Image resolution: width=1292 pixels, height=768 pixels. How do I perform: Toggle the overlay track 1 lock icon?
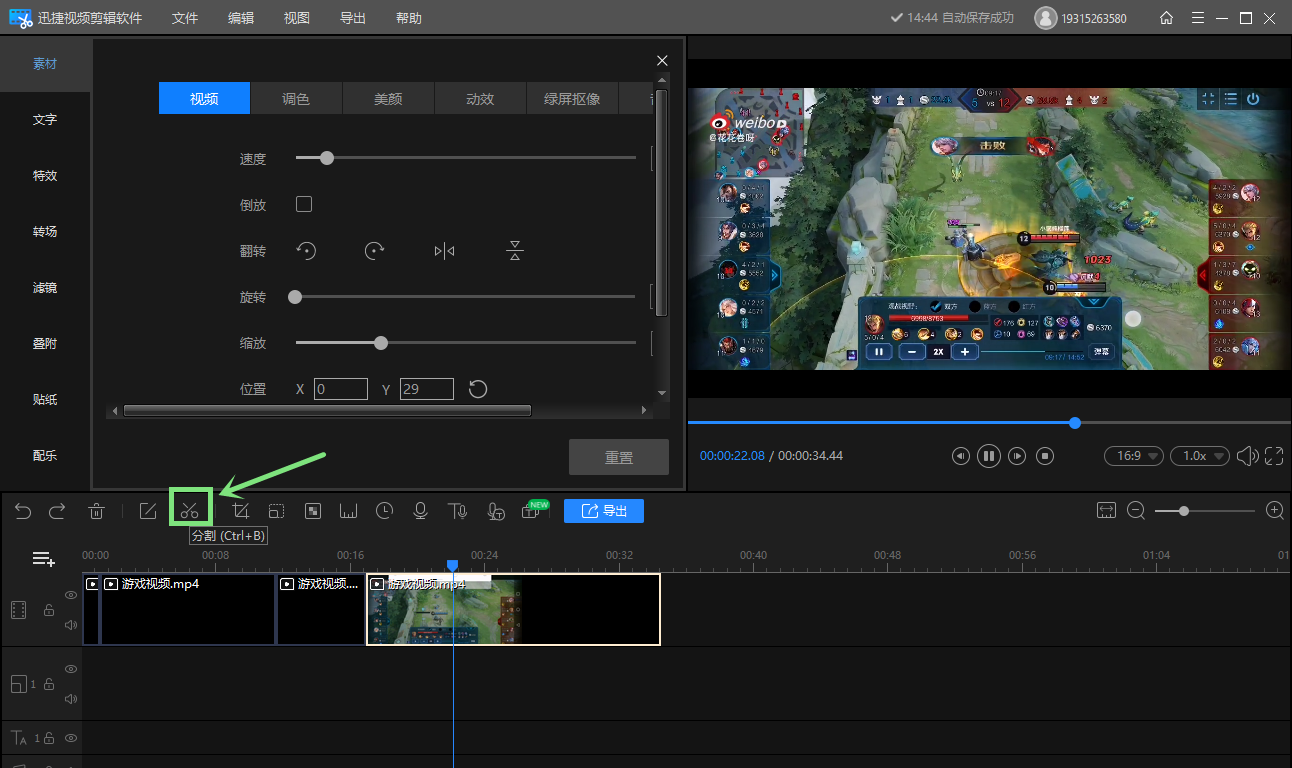click(x=48, y=684)
